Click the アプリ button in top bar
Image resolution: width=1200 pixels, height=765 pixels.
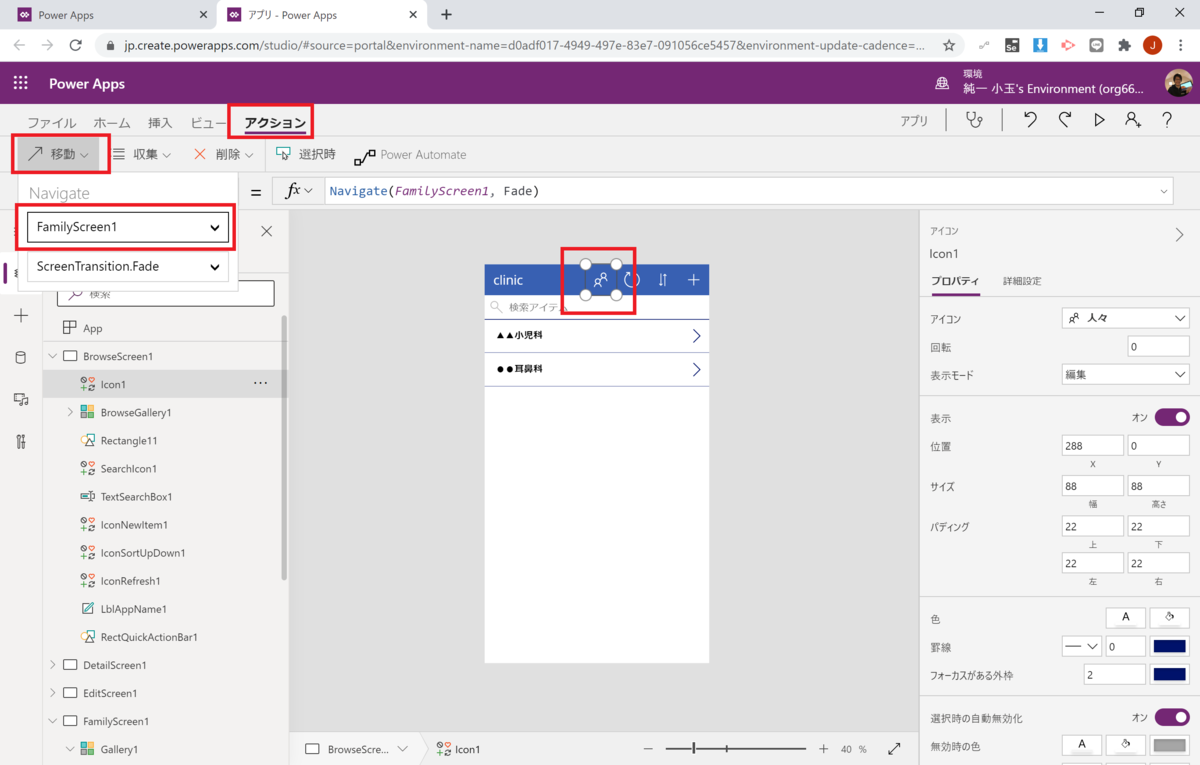914,120
